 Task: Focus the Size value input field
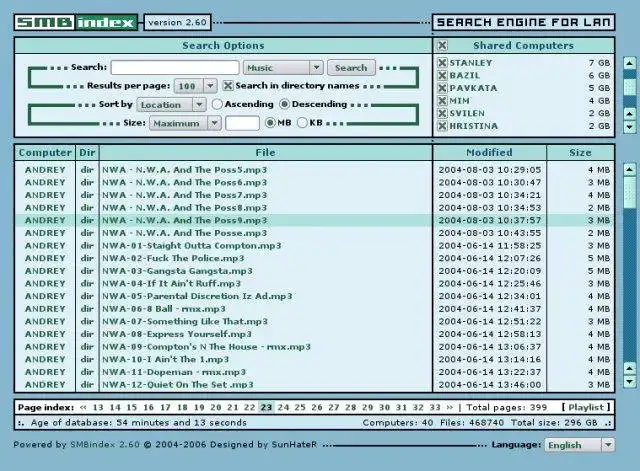(x=242, y=123)
